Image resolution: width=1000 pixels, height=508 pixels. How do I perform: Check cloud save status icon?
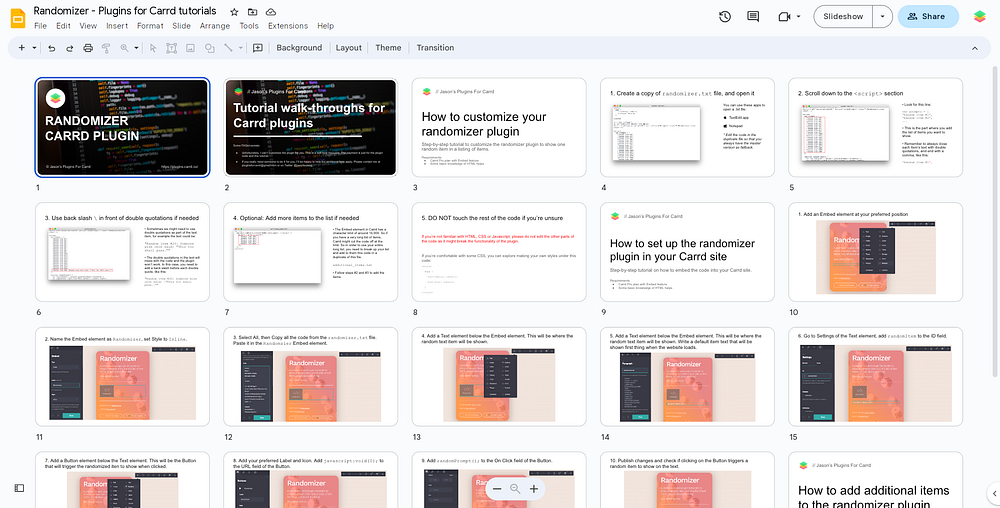click(271, 12)
